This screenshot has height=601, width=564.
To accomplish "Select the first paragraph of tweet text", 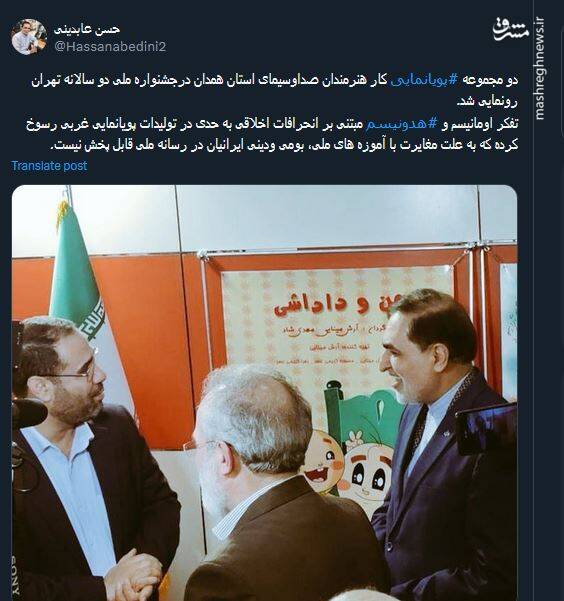I will [x=274, y=91].
